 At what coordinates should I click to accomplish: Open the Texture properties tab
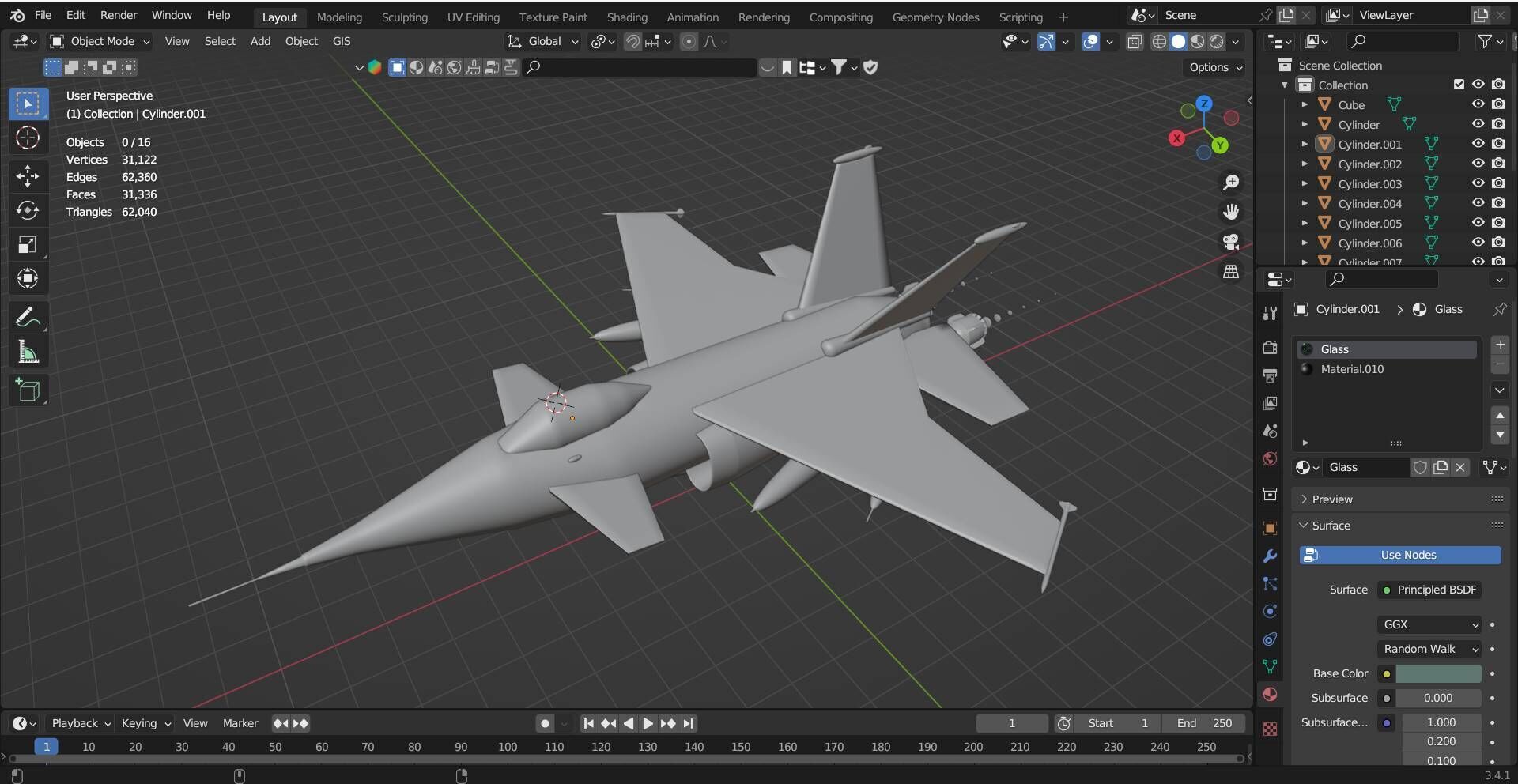(x=1270, y=729)
